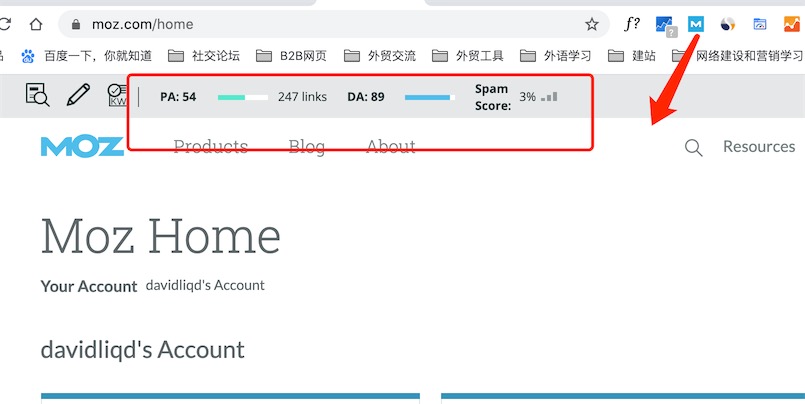This screenshot has height=404, width=805.
Task: Expand the 建站 bookmark folder
Action: 631,56
